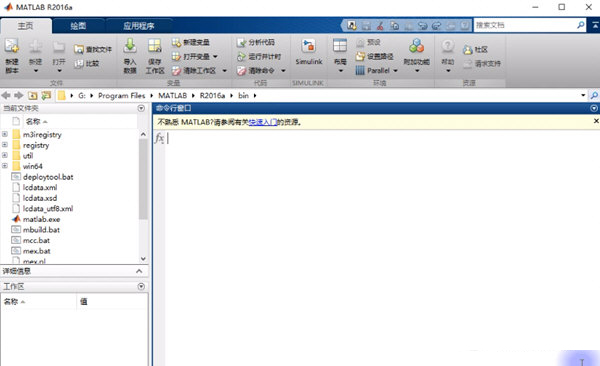Image resolution: width=600 pixels, height=366 pixels.
Task: Click the Value (值) column header in Workspace
Action: click(x=84, y=302)
